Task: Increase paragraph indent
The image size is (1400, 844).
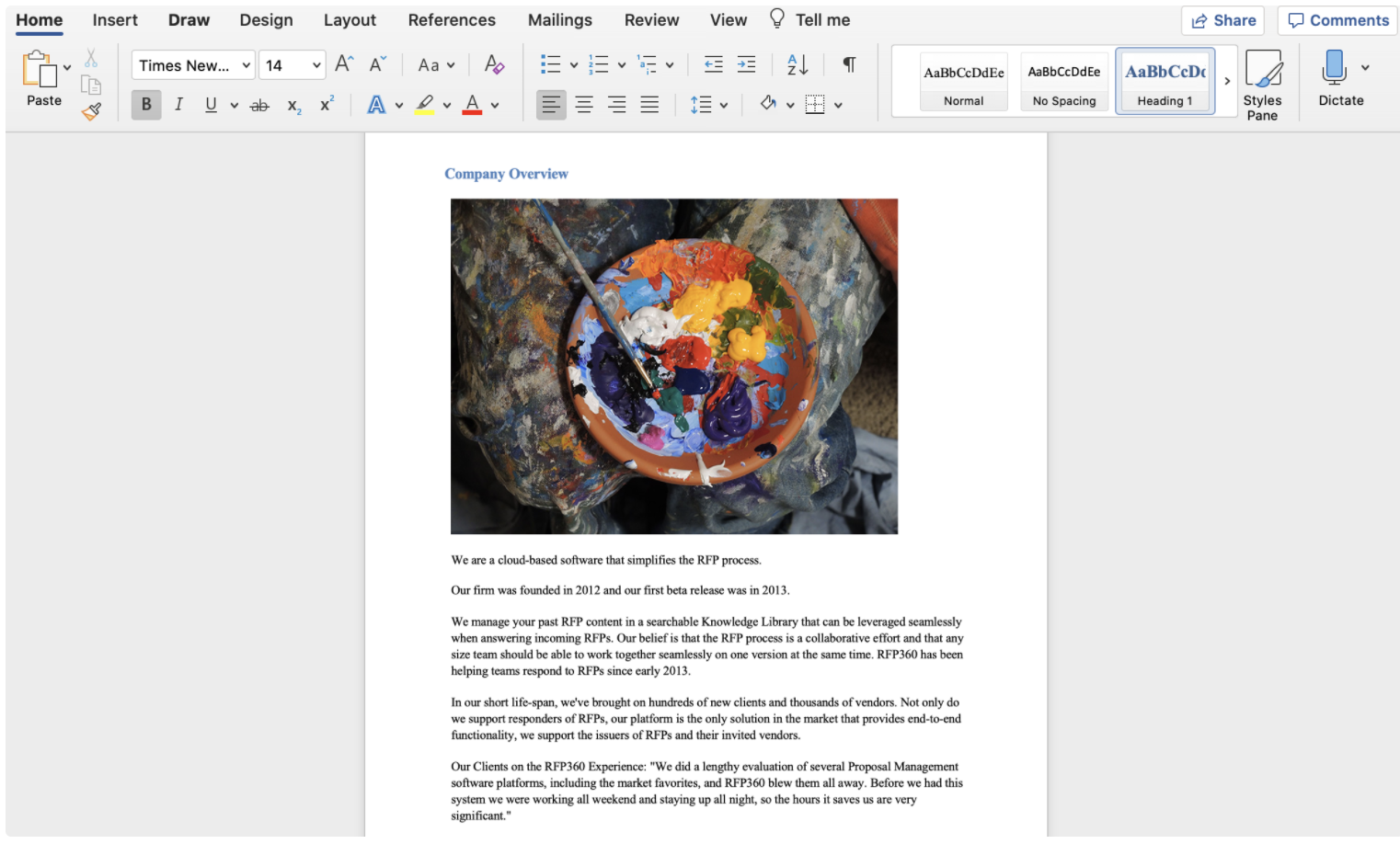Action: click(747, 64)
